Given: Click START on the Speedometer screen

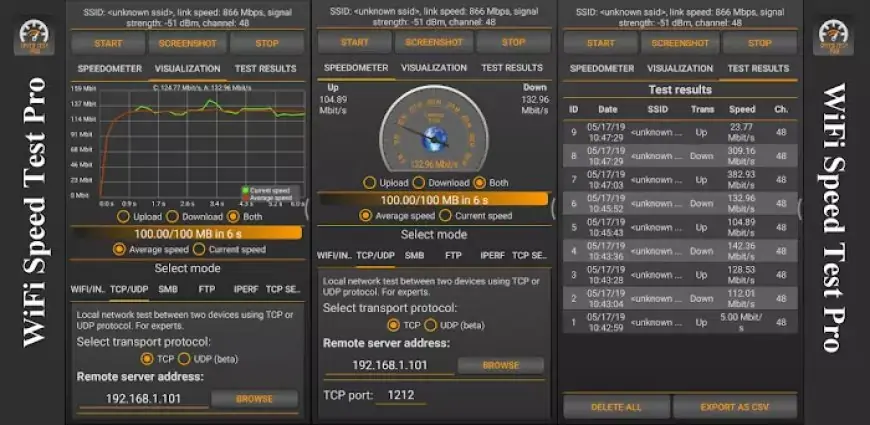Looking at the screenshot, I should tap(354, 42).
